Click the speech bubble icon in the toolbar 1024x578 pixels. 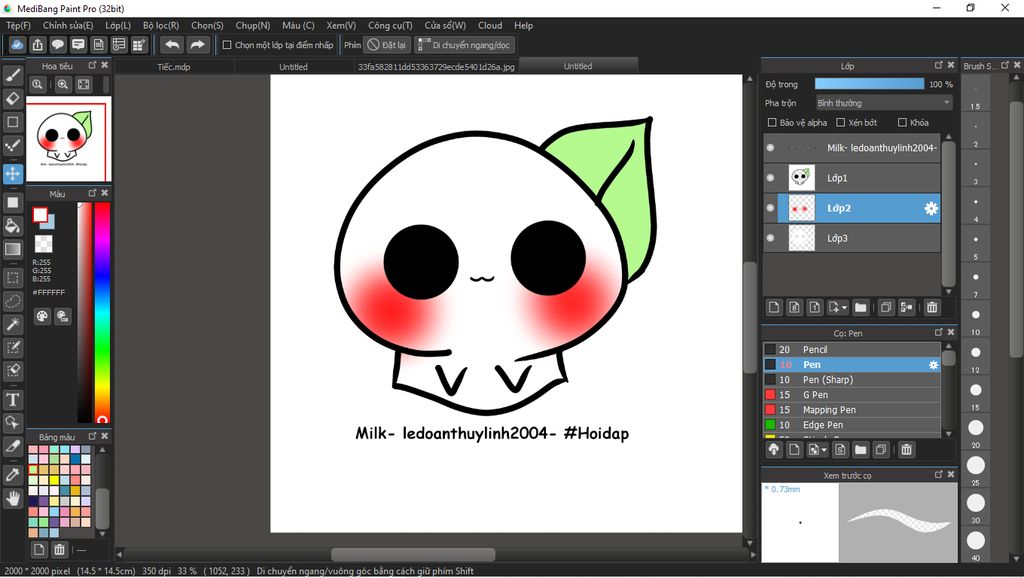click(x=57, y=44)
